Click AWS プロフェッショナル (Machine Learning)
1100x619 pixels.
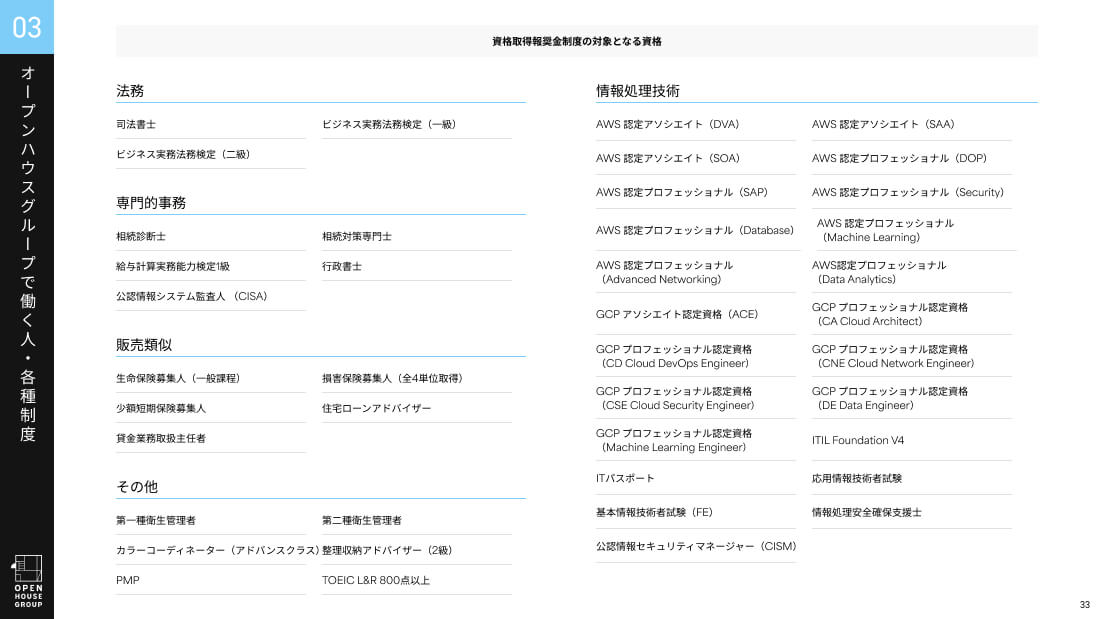[885, 230]
